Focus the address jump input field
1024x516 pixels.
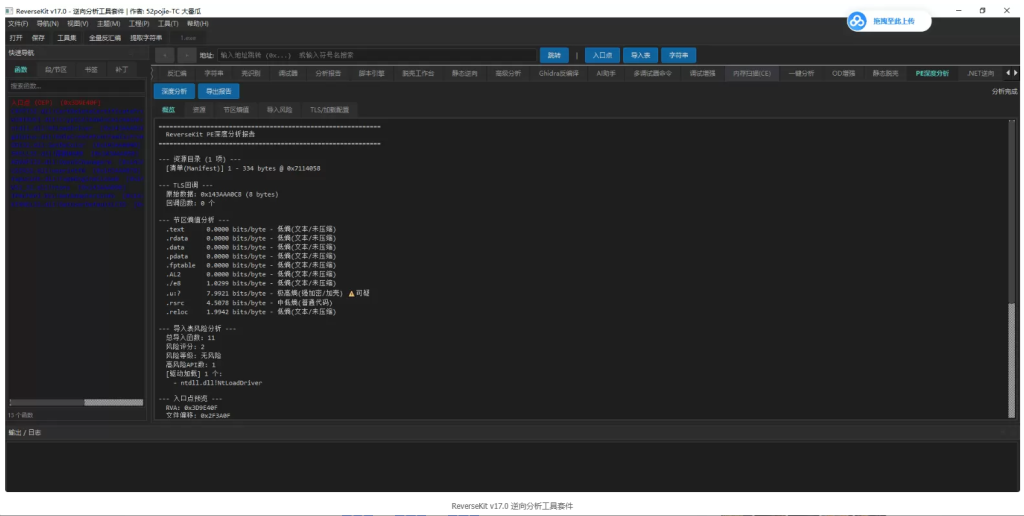pyautogui.click(x=377, y=56)
